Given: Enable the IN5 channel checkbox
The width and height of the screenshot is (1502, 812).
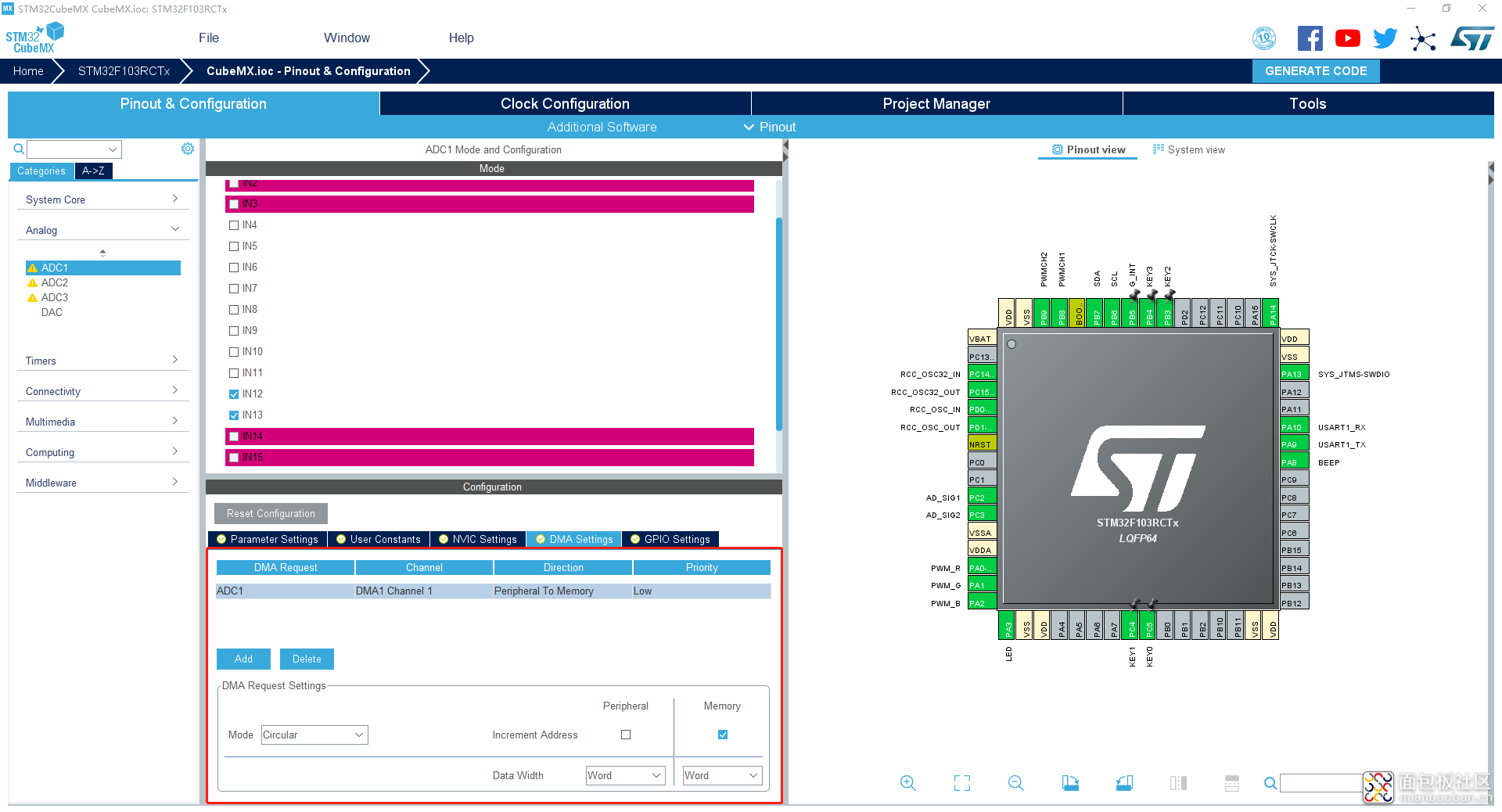Looking at the screenshot, I should (234, 246).
